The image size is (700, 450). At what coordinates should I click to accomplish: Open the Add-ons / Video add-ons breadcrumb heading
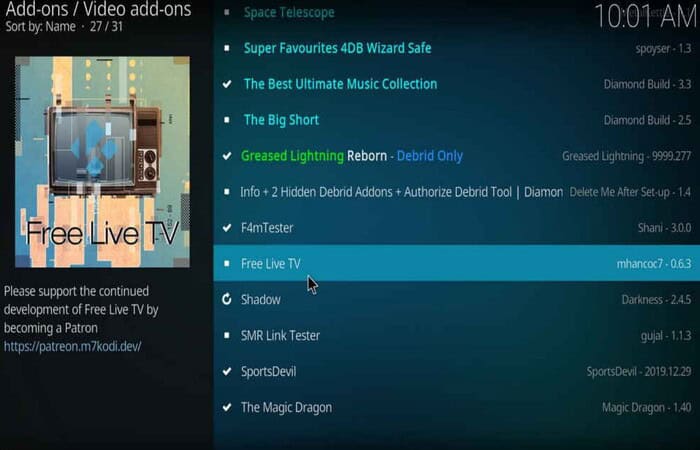98,9
